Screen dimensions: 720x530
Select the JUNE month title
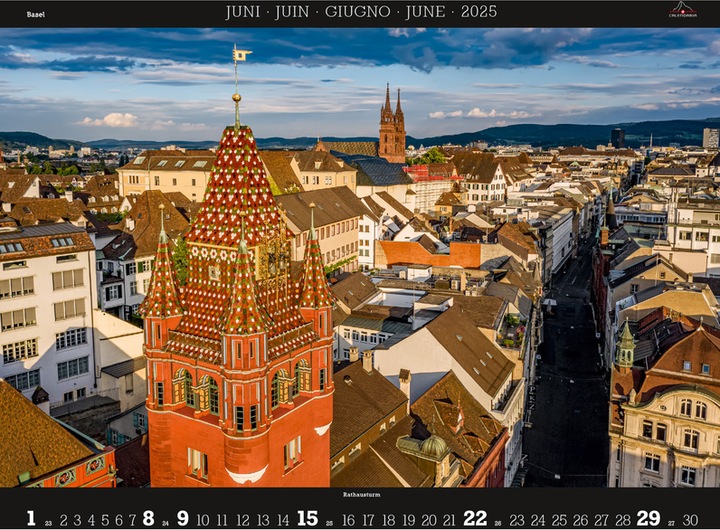click(425, 12)
